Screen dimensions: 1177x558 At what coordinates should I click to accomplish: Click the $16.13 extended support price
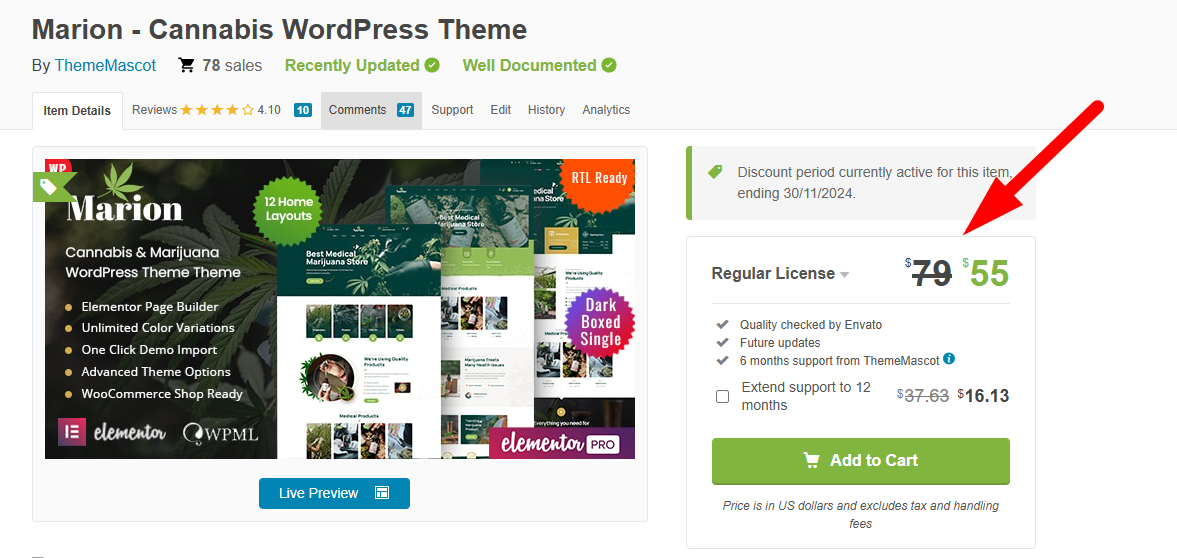pyautogui.click(x=983, y=396)
